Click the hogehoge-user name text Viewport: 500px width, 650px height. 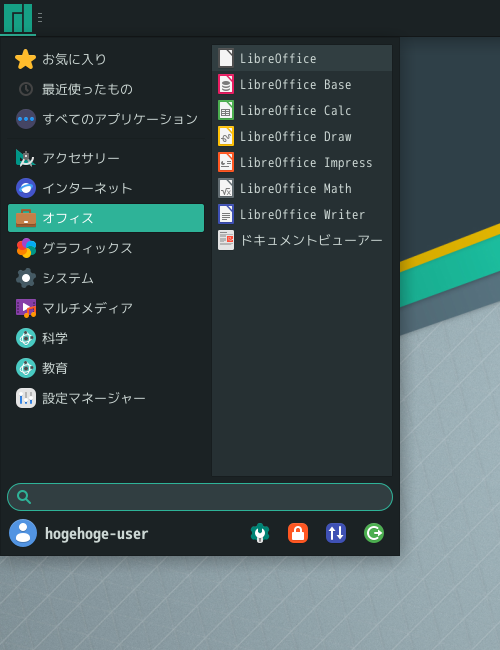click(96, 534)
